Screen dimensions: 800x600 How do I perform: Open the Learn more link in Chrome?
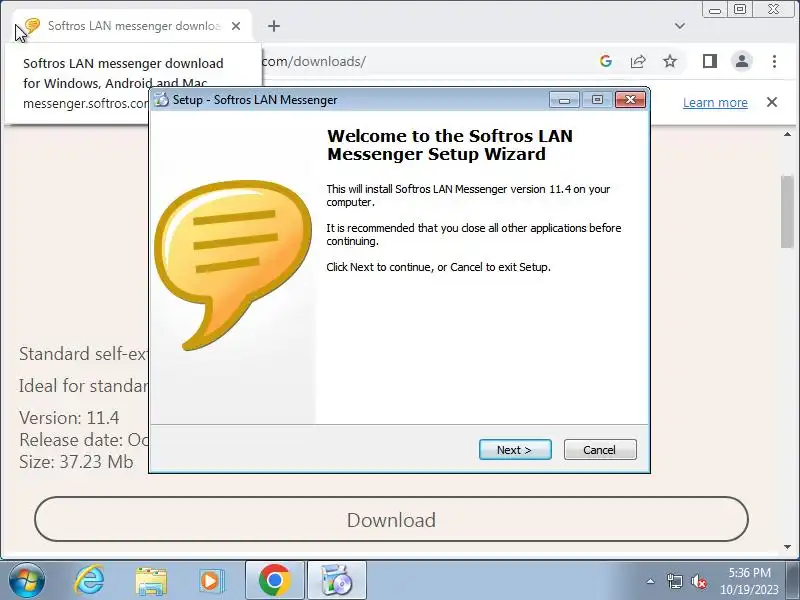tap(715, 103)
